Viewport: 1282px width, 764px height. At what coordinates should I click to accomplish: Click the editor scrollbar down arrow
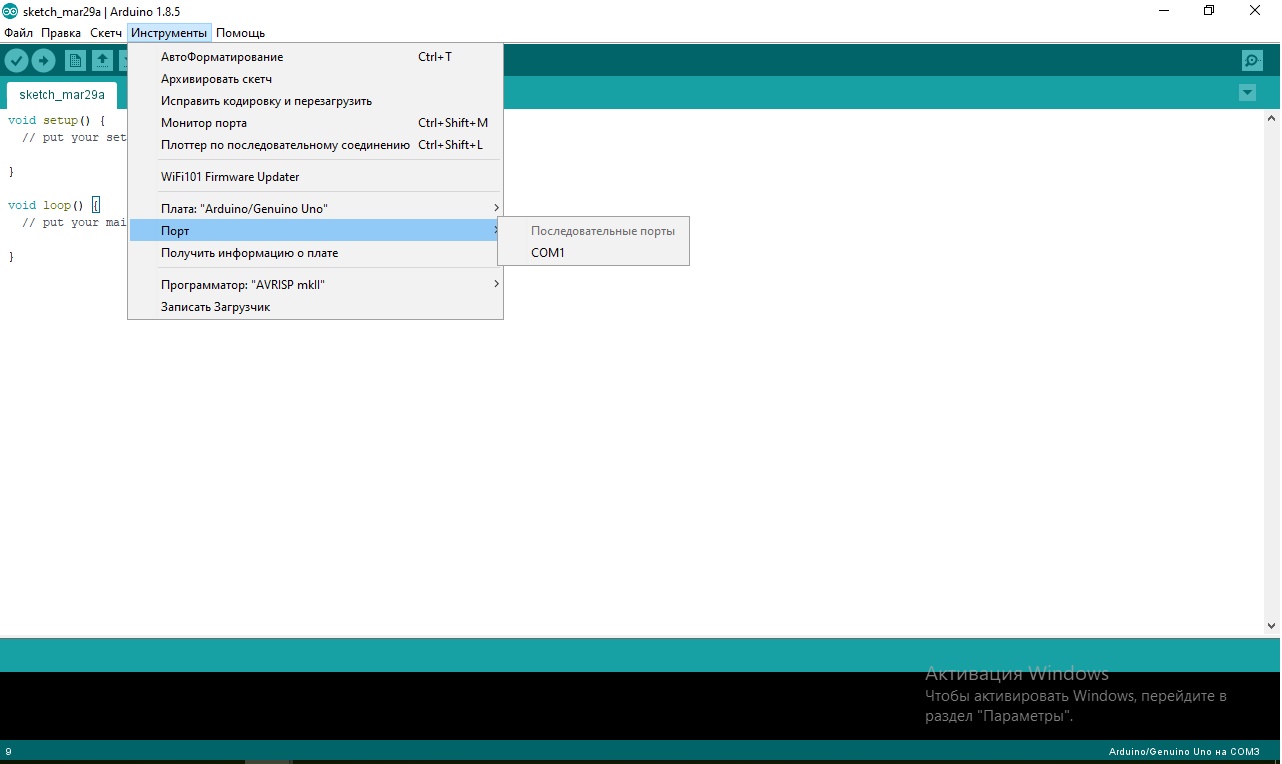pos(1271,626)
